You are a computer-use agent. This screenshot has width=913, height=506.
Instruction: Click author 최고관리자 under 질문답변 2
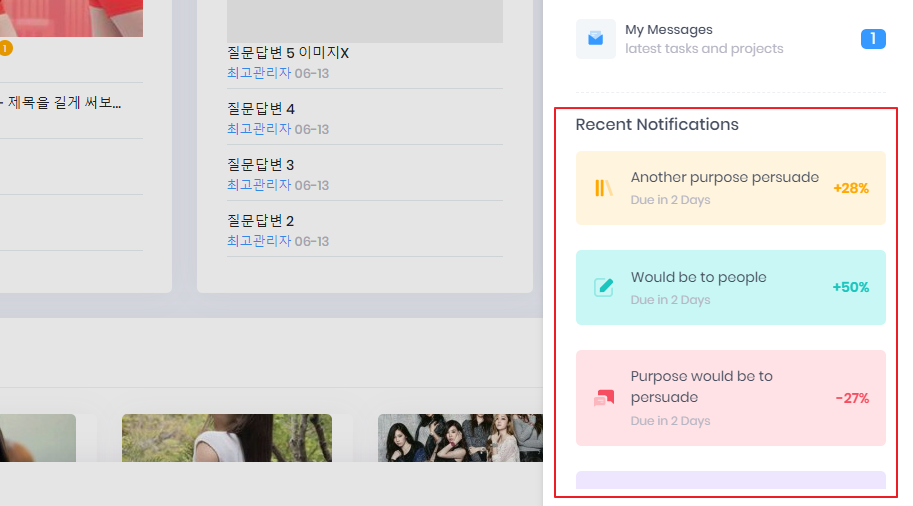tap(259, 240)
